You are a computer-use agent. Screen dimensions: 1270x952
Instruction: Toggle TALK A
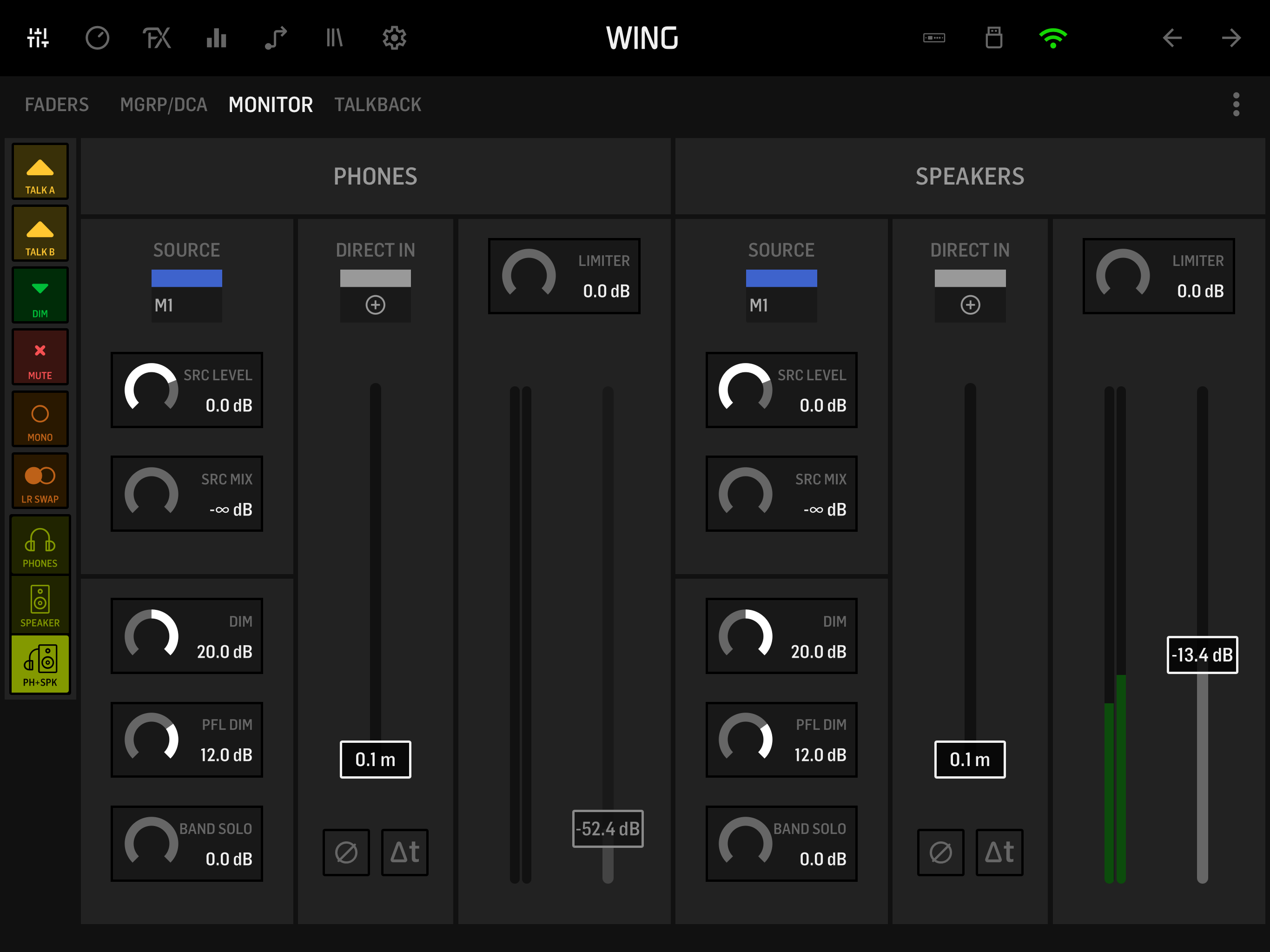[40, 171]
